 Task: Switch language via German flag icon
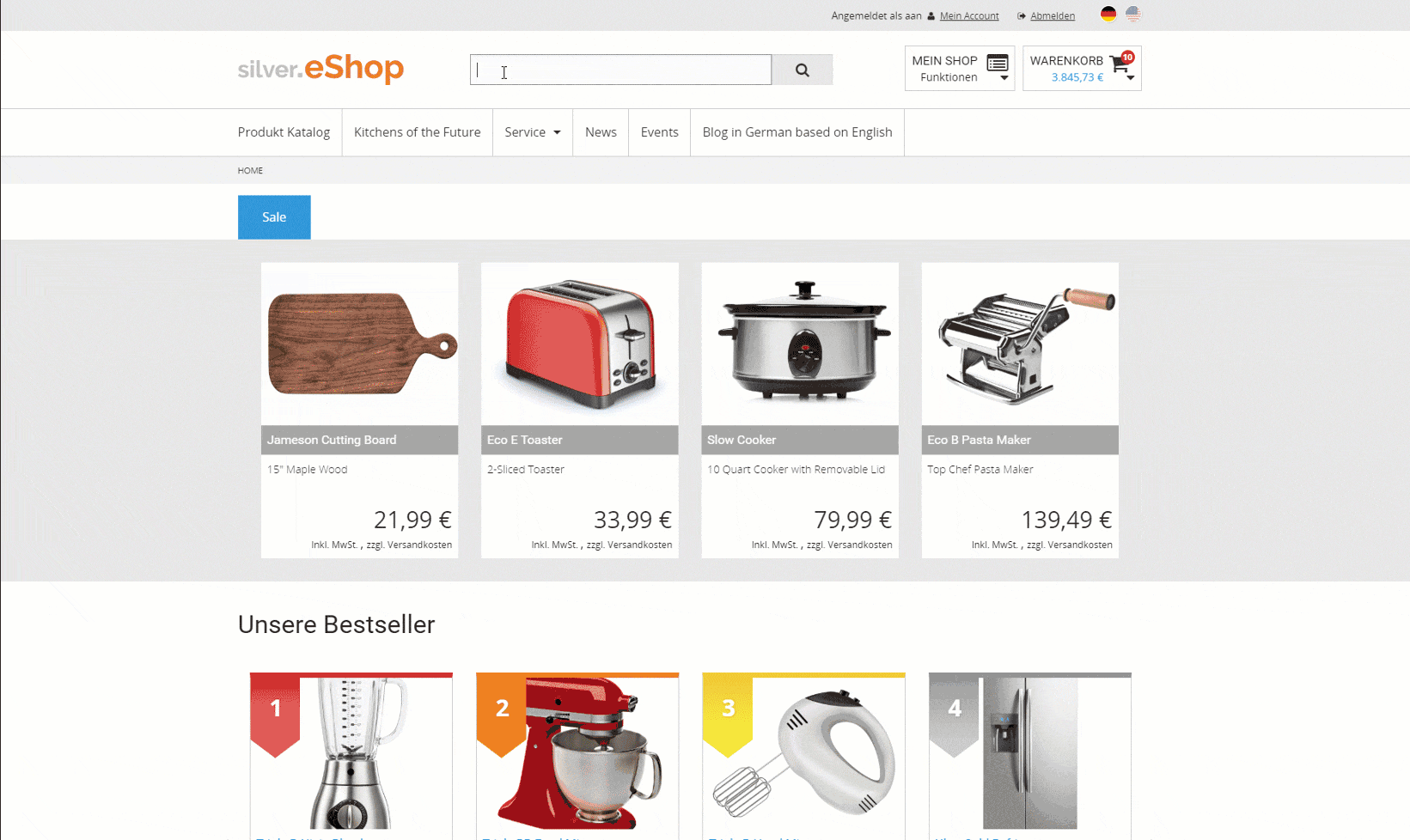tap(1108, 15)
